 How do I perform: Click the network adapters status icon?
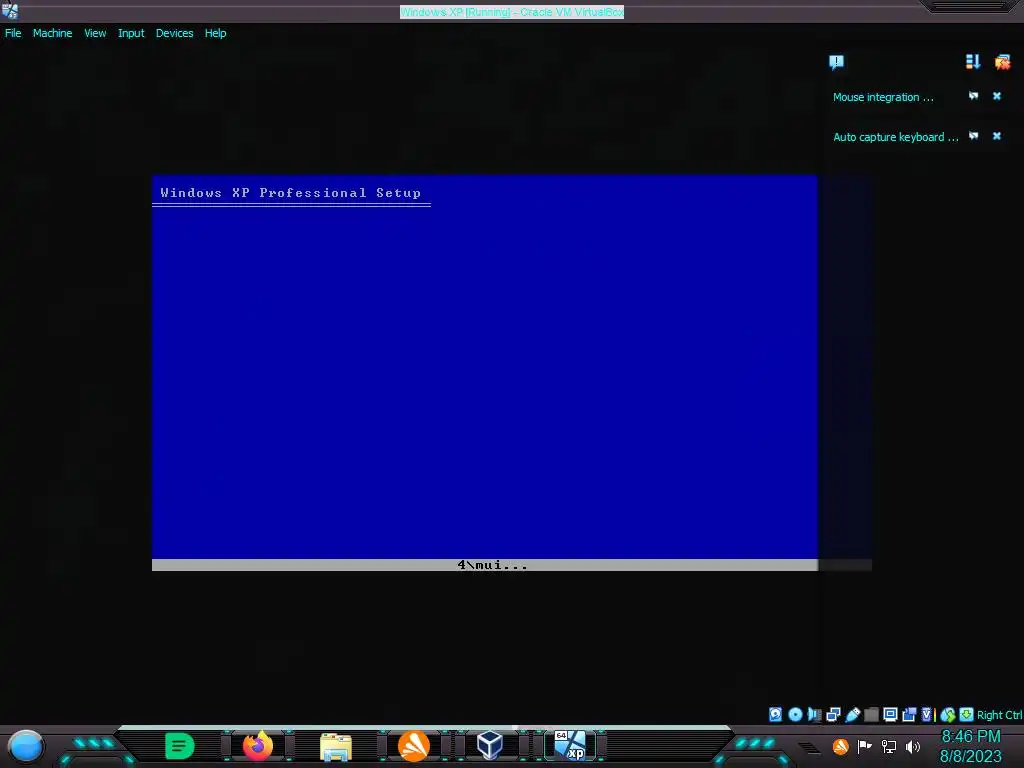pos(833,714)
